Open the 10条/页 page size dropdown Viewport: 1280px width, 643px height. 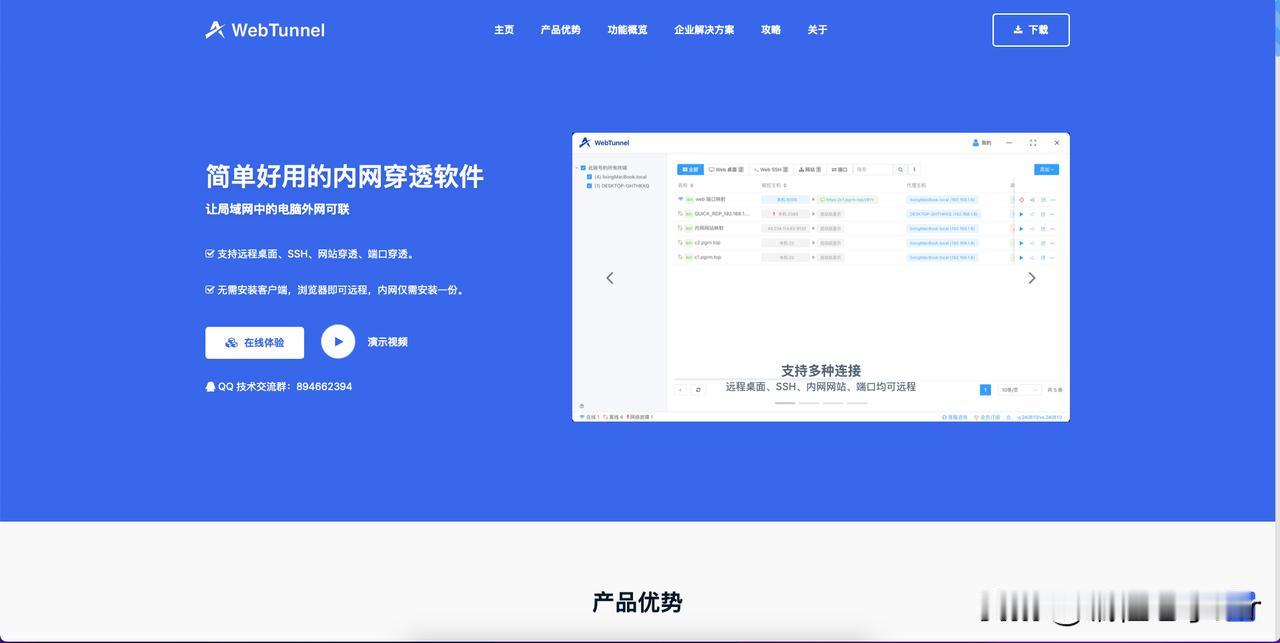coord(1019,390)
